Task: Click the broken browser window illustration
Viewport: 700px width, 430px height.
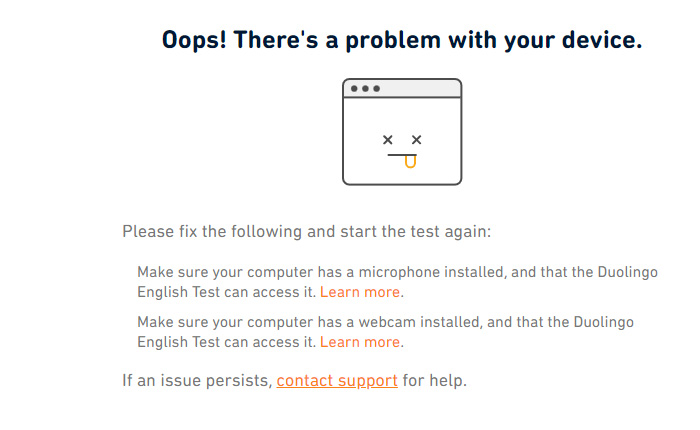Action: click(x=402, y=132)
